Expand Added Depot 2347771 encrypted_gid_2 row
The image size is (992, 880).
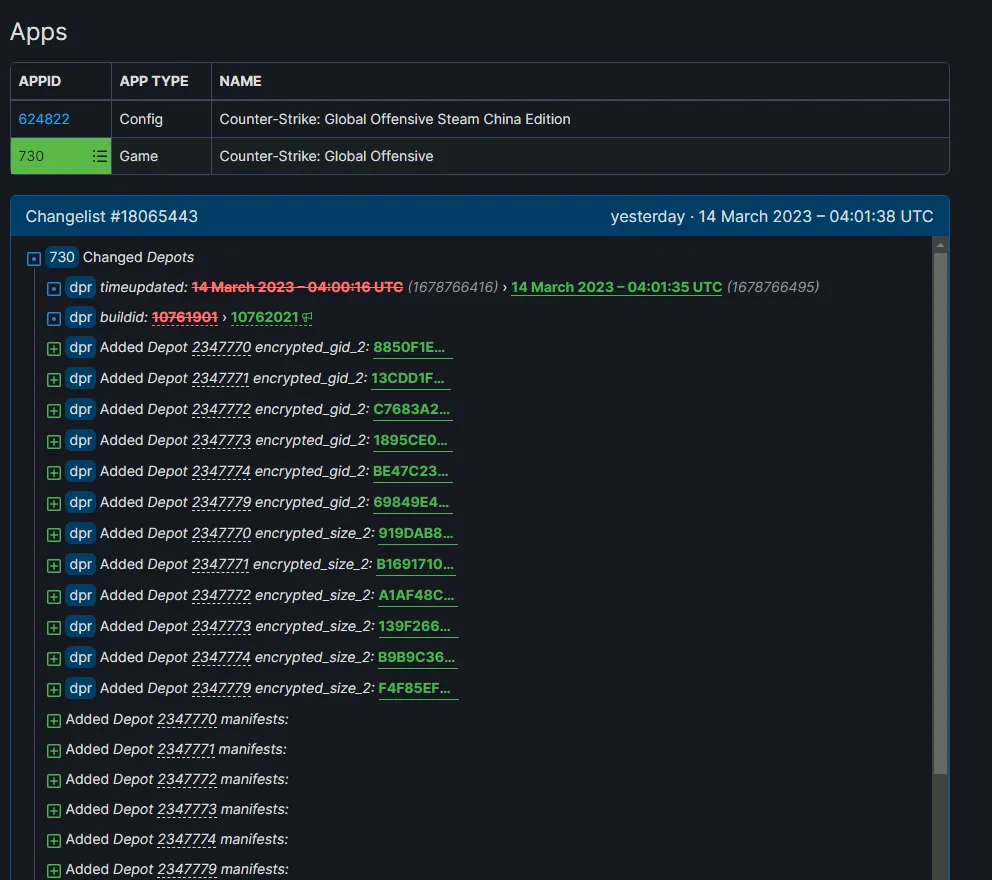click(54, 380)
